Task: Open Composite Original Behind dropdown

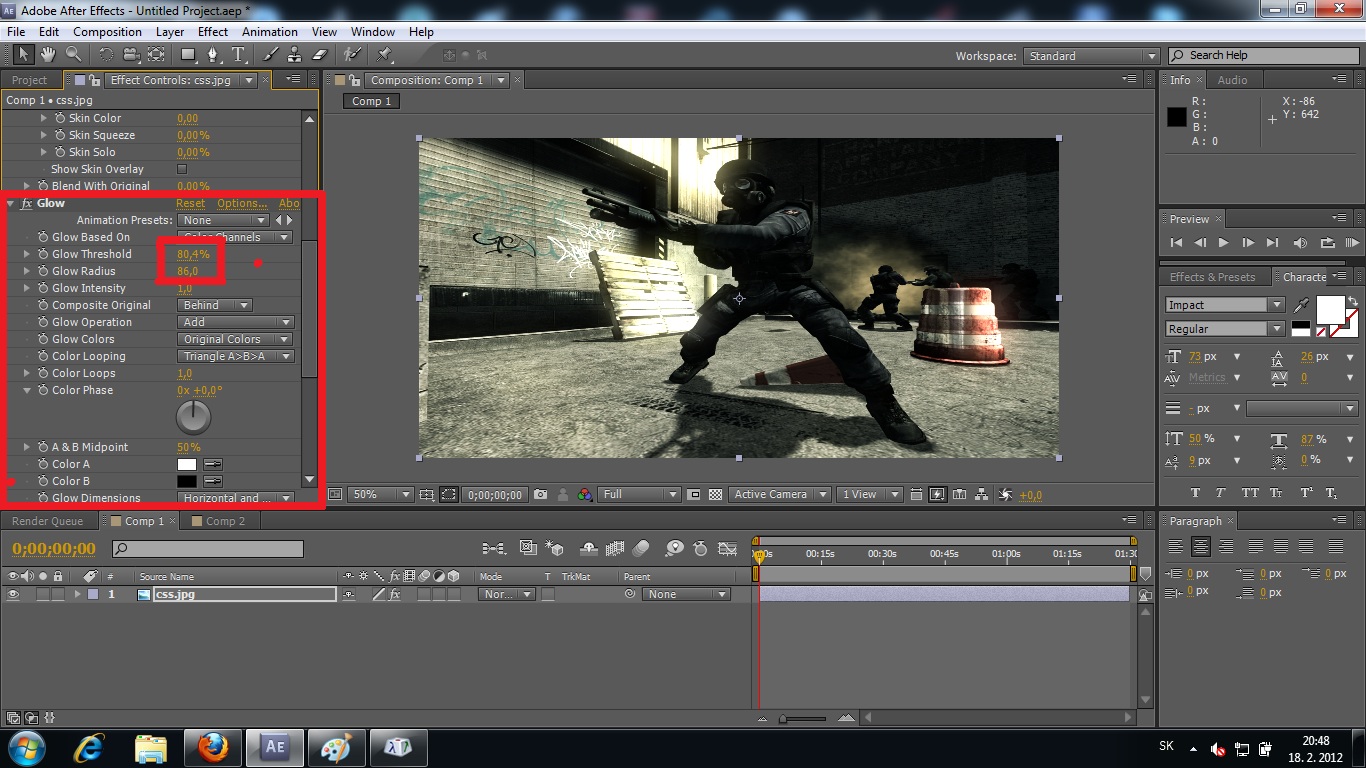Action: 215,305
